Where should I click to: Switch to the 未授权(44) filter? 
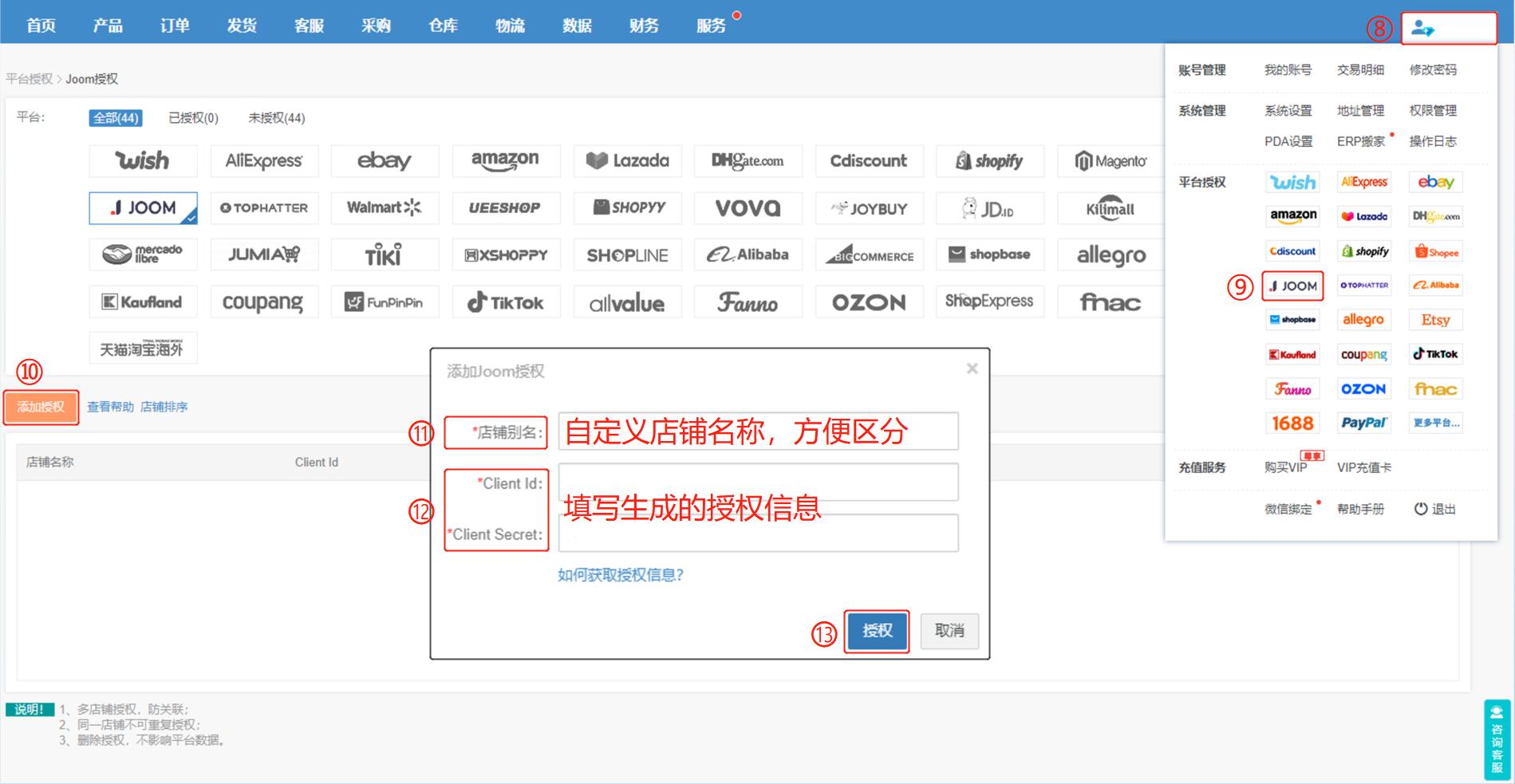274,117
